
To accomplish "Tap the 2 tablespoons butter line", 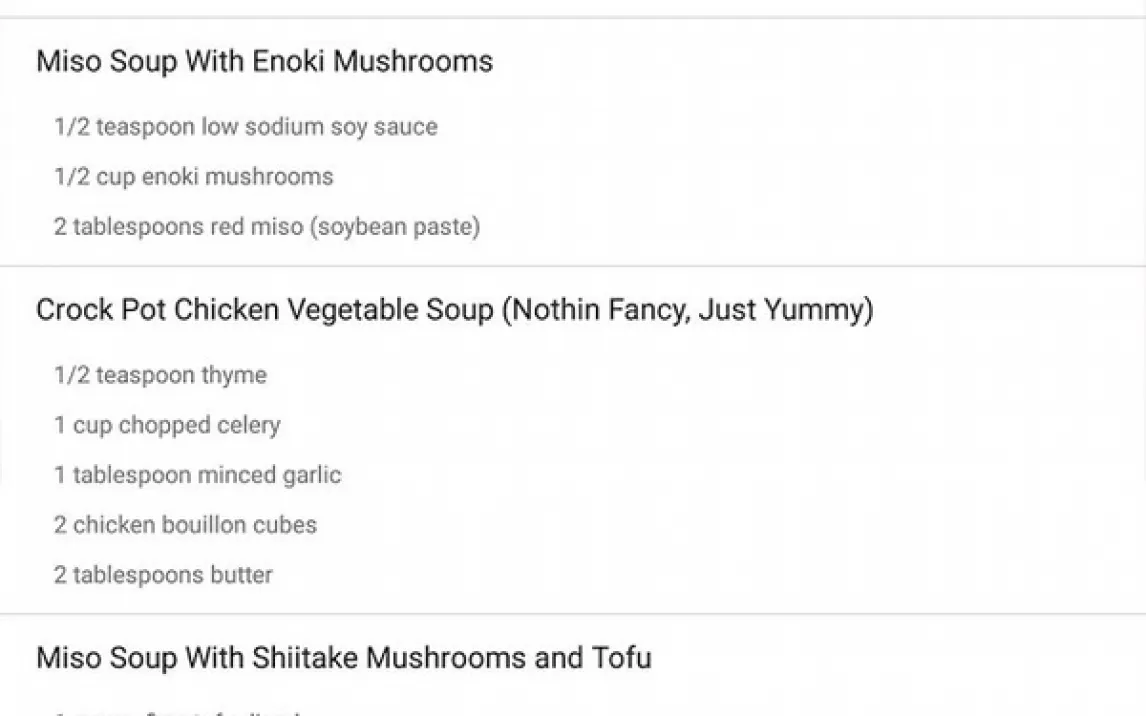I will pos(162,575).
